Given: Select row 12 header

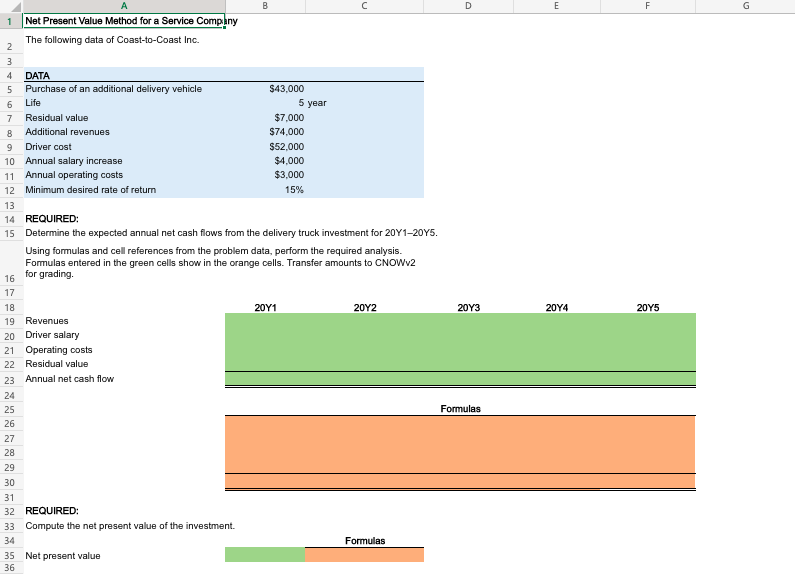Looking at the screenshot, I should pos(10,191).
